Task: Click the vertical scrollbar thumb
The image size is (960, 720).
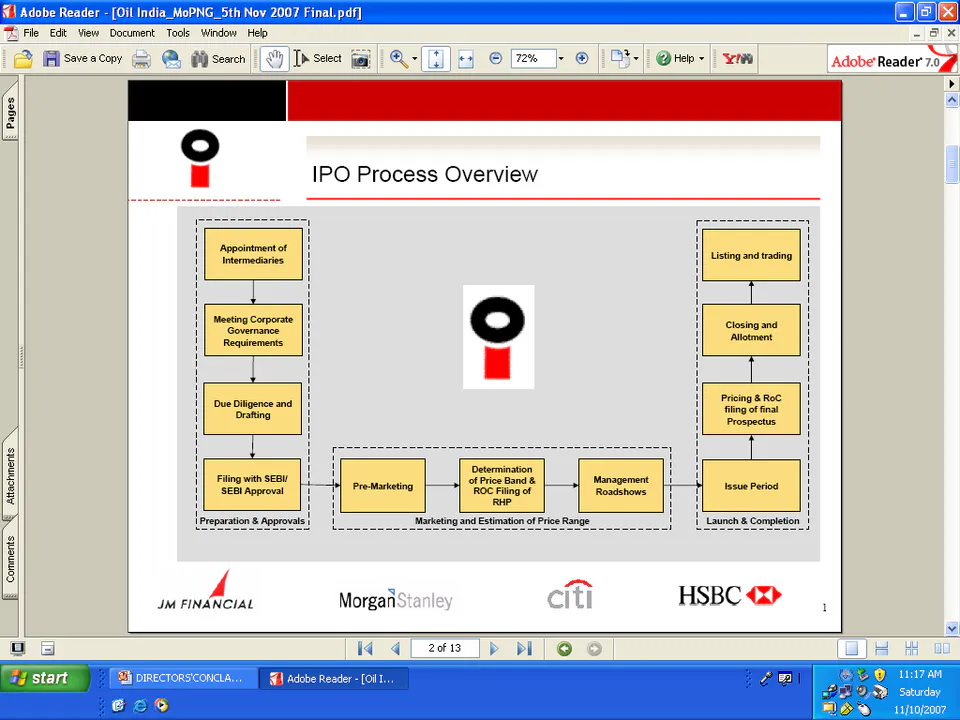Action: click(x=951, y=164)
